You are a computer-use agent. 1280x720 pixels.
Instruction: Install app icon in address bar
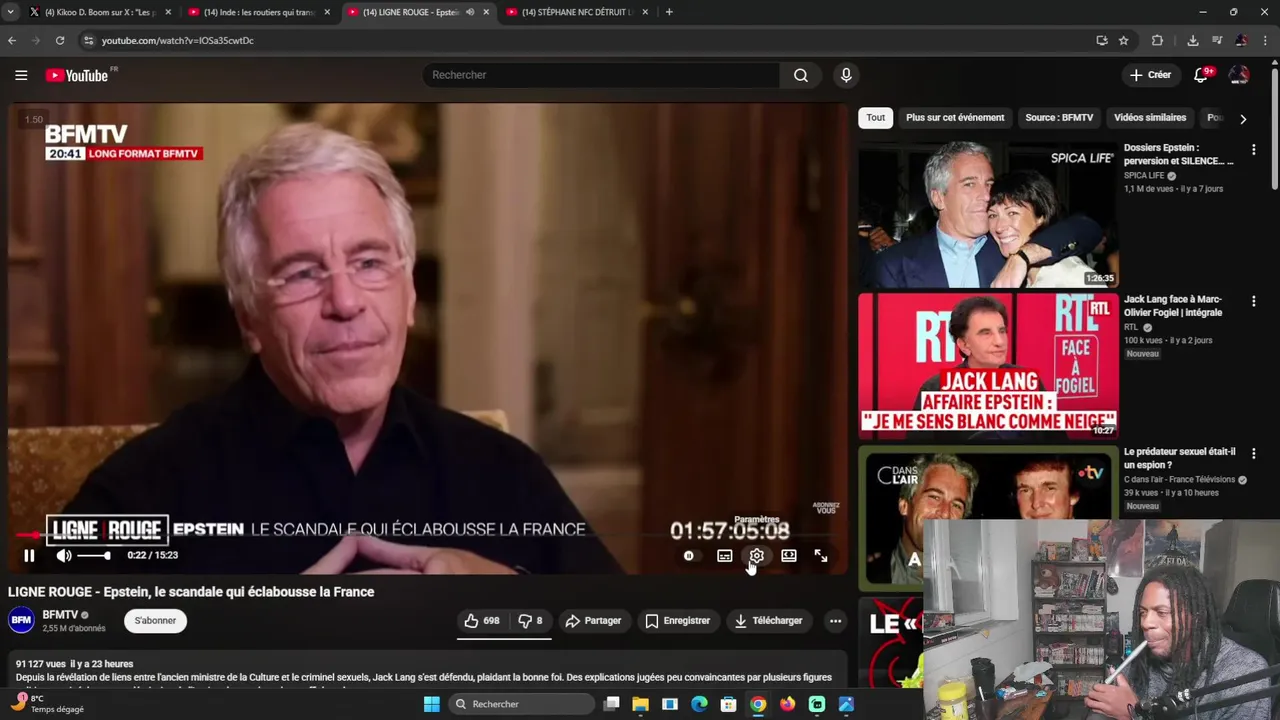1102,40
